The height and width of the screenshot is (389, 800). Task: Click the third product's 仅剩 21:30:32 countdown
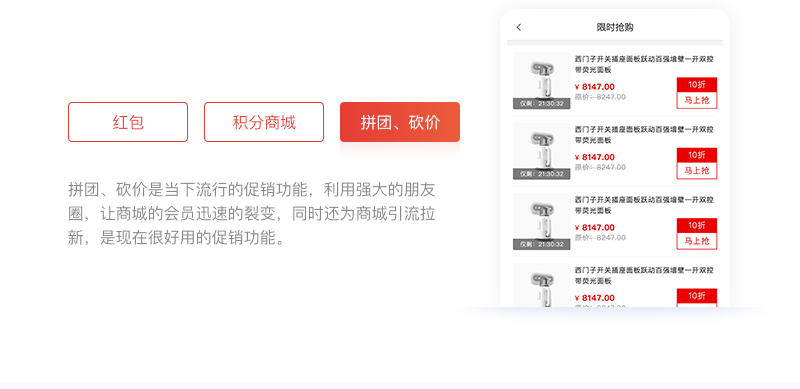[541, 245]
